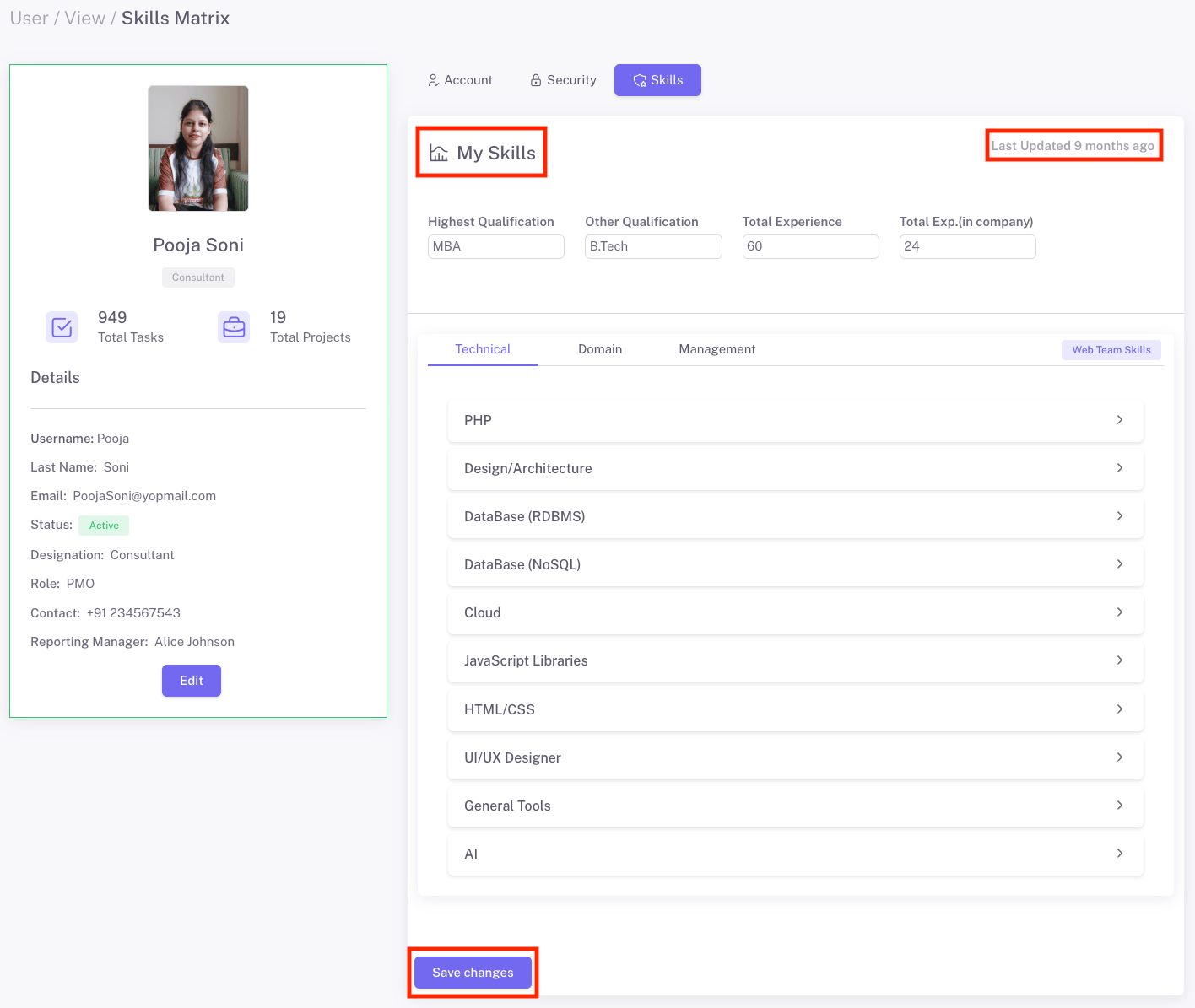Expand the PHP skill section
Screen dimensions: 1195x1008
pyautogui.click(x=795, y=420)
